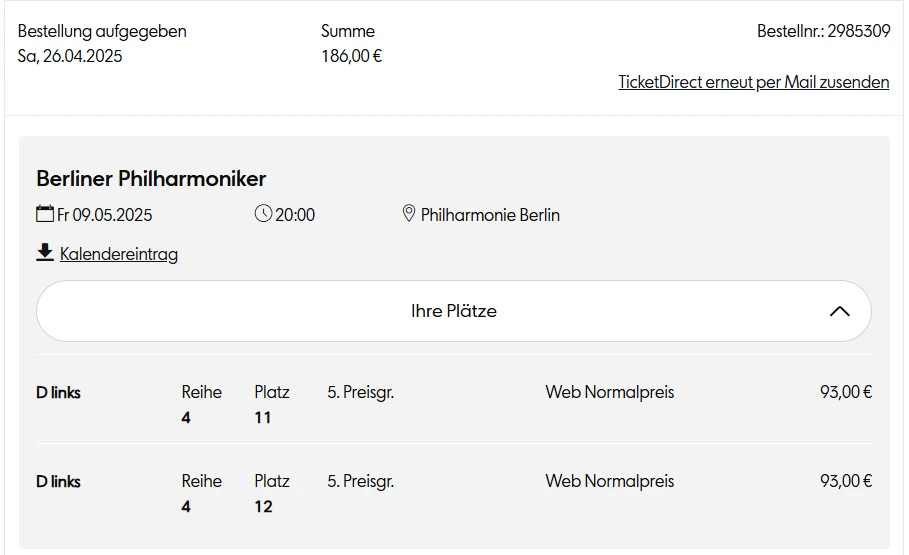Click the 20:00 start time
Image resolution: width=909 pixels, height=555 pixels.
pos(295,215)
